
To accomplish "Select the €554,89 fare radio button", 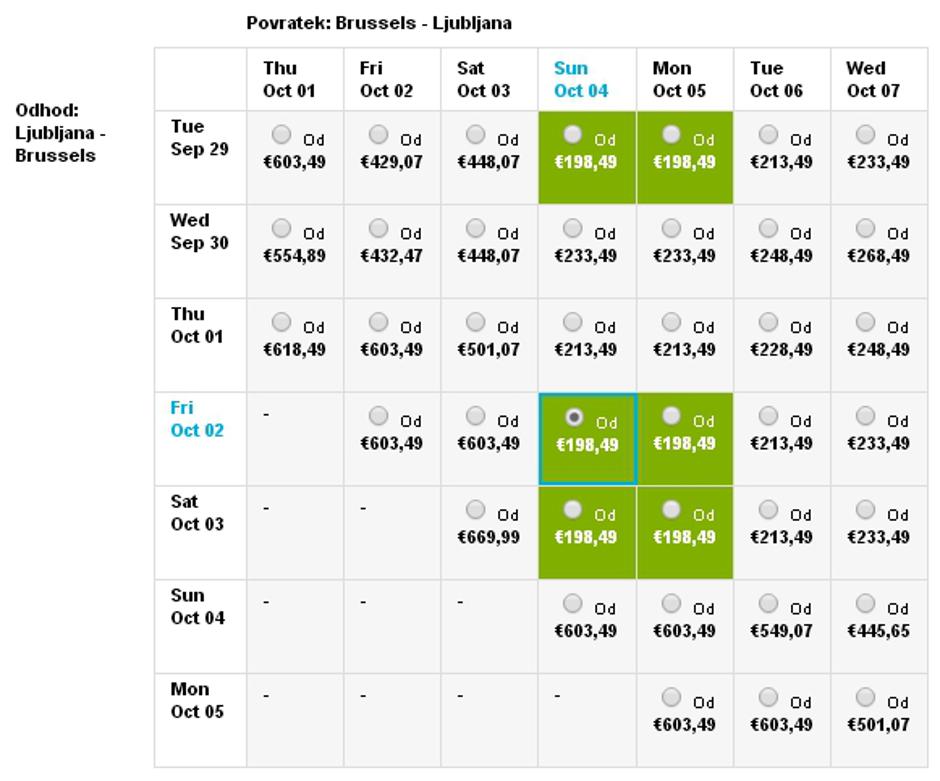I will click(x=282, y=228).
